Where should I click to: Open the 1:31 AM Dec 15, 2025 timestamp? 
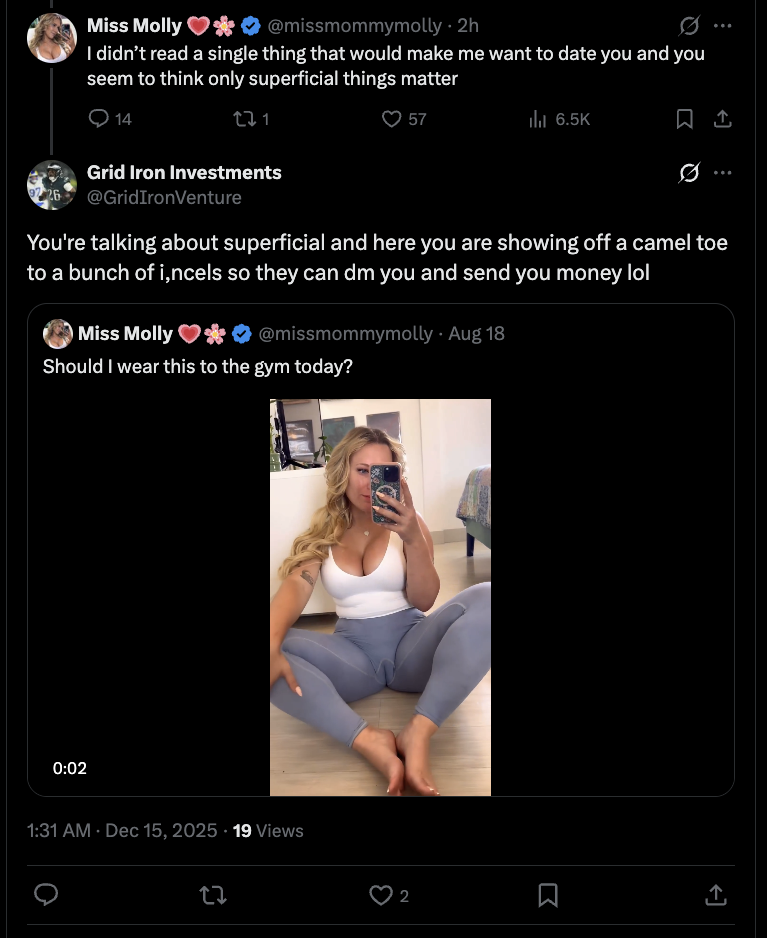coord(121,830)
